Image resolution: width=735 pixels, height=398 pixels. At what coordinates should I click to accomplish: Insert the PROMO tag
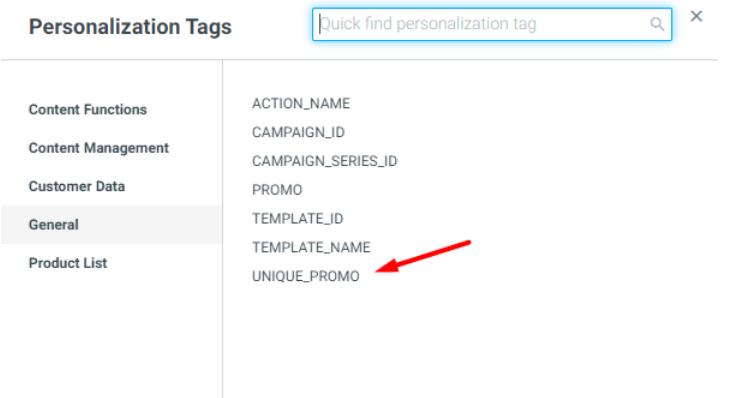277,190
